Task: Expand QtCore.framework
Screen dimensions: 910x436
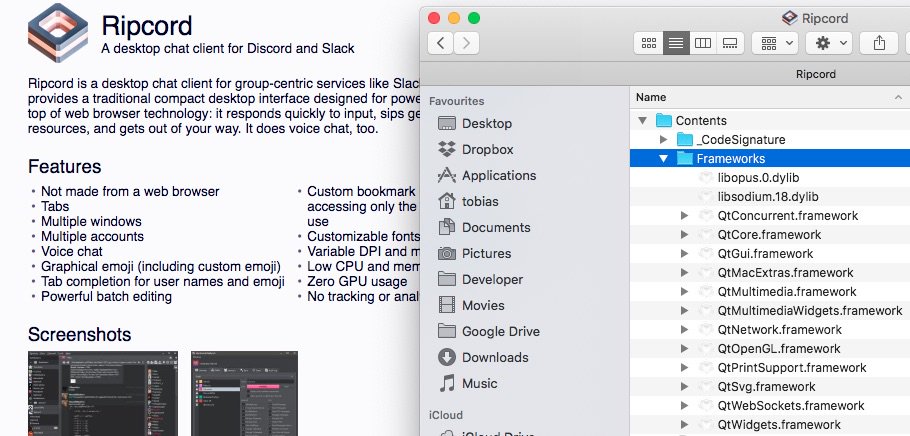Action: (684, 235)
